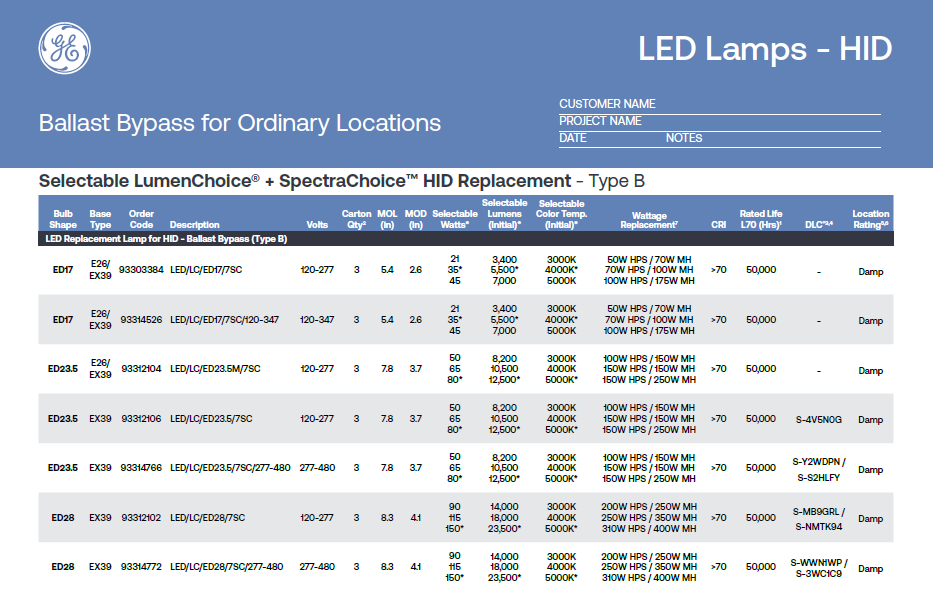Click the 'Rated Life L70 (Hrs)' header
The image size is (933, 597).
click(761, 219)
